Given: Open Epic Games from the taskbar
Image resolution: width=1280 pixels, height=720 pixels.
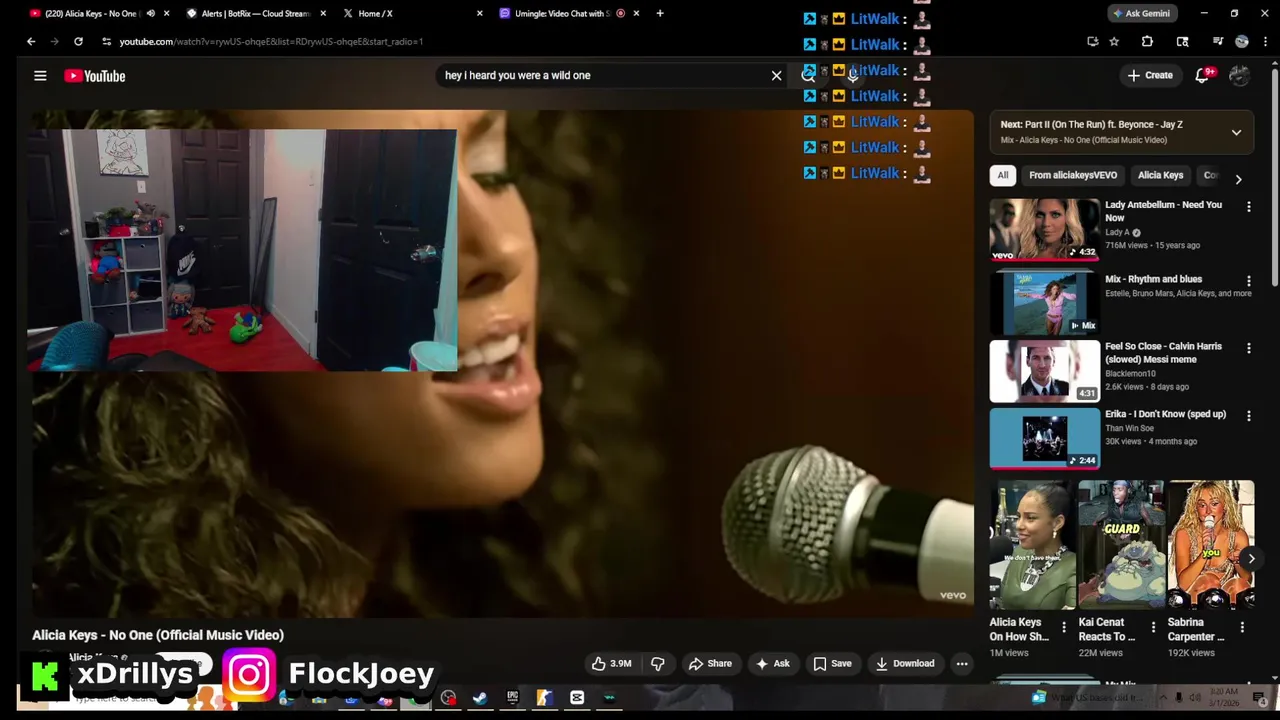Looking at the screenshot, I should [x=512, y=698].
